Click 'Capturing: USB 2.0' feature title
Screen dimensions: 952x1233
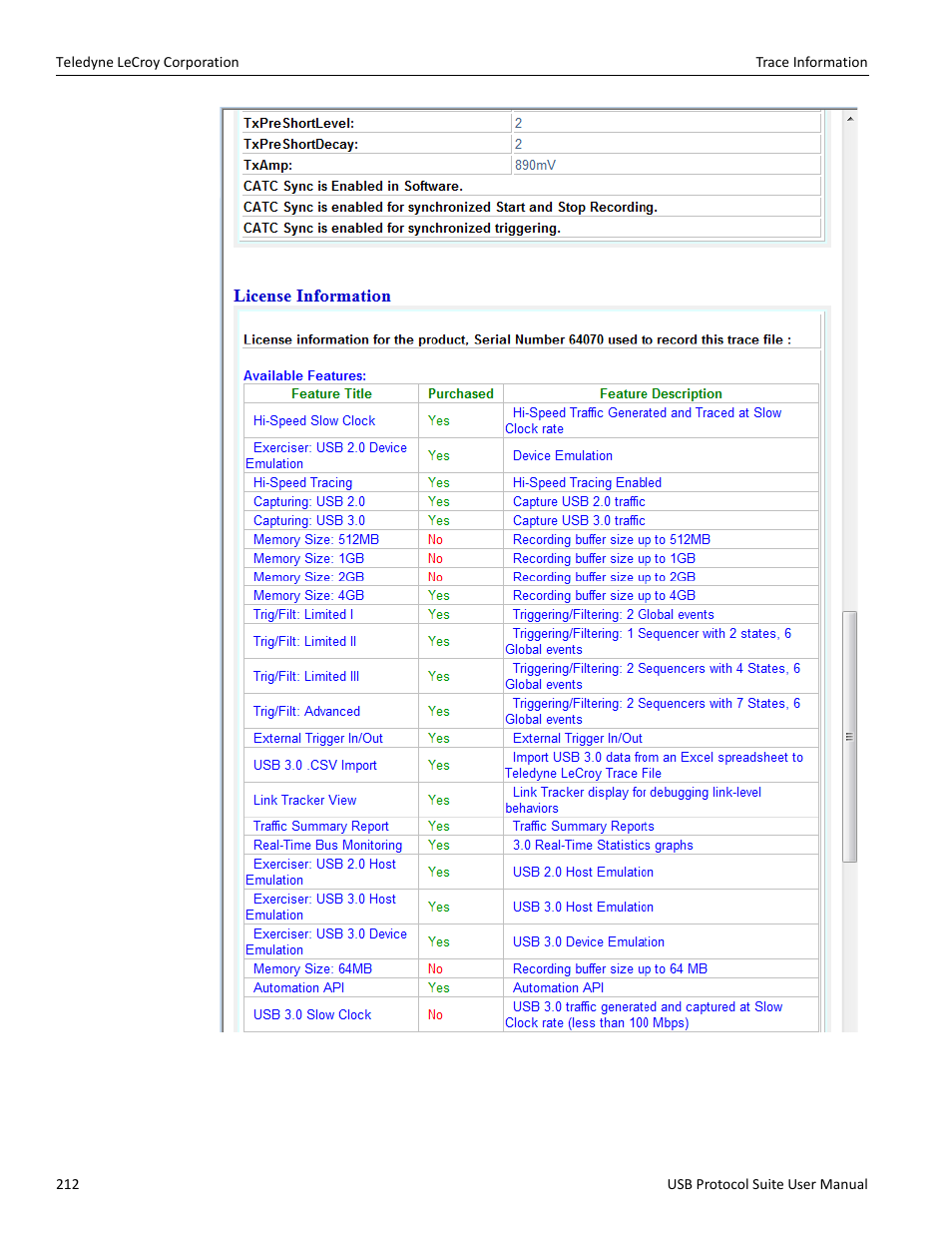point(309,502)
